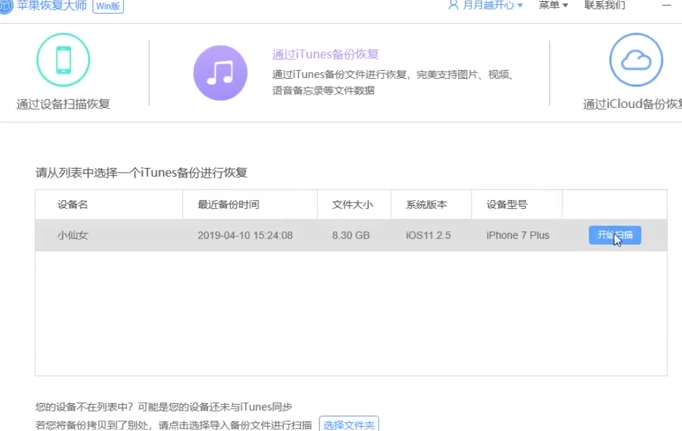Click the iTunes backup music note icon
Screen dimensions: 682x431
click(221, 73)
